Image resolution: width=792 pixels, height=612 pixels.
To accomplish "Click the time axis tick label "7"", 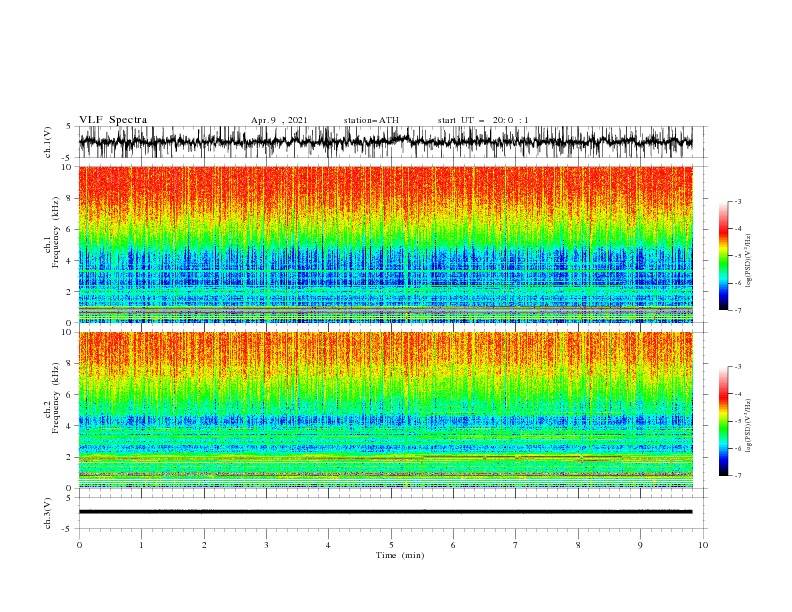I will pos(516,545).
